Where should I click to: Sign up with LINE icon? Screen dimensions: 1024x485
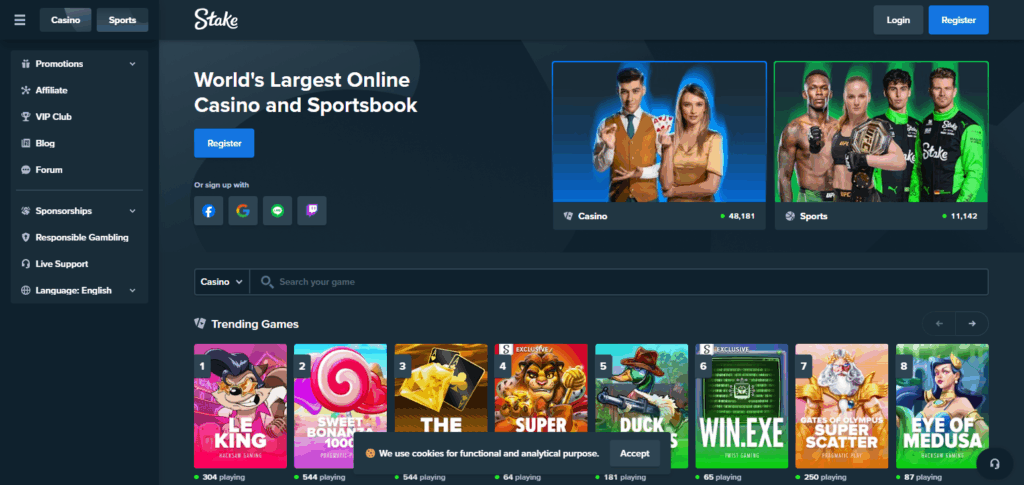pyautogui.click(x=278, y=211)
